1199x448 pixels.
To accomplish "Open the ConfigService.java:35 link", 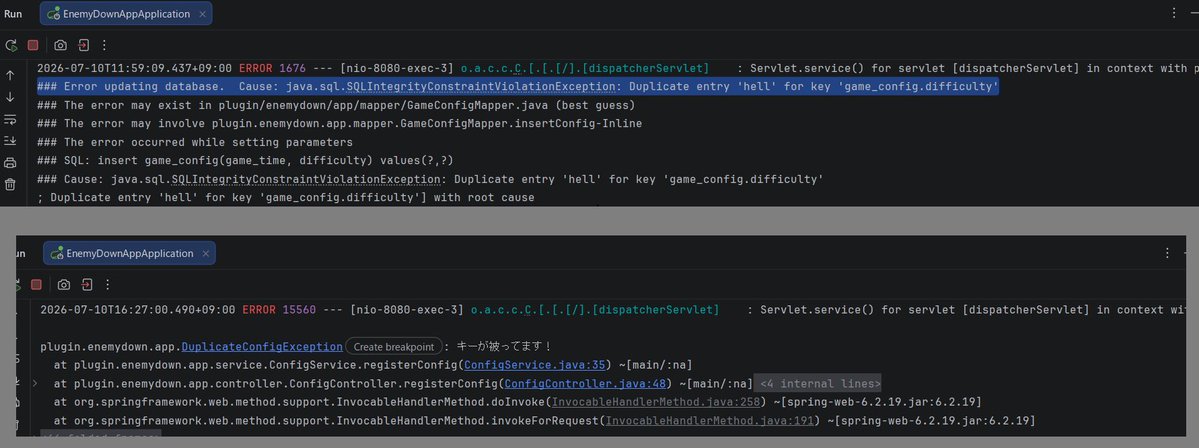I will 535,365.
